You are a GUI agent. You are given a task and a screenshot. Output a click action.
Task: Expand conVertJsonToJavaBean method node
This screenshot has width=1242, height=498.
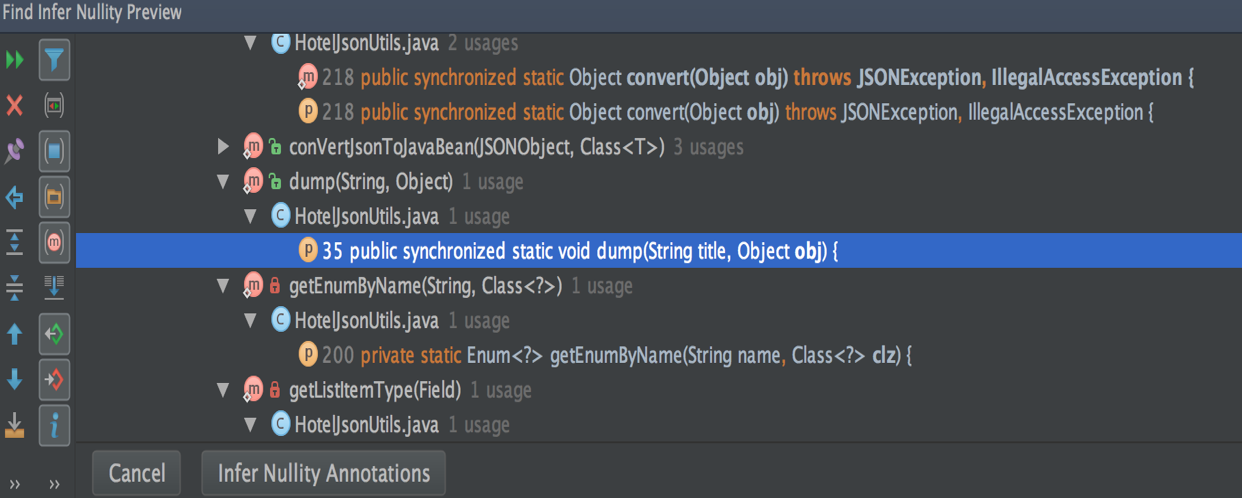tap(224, 148)
